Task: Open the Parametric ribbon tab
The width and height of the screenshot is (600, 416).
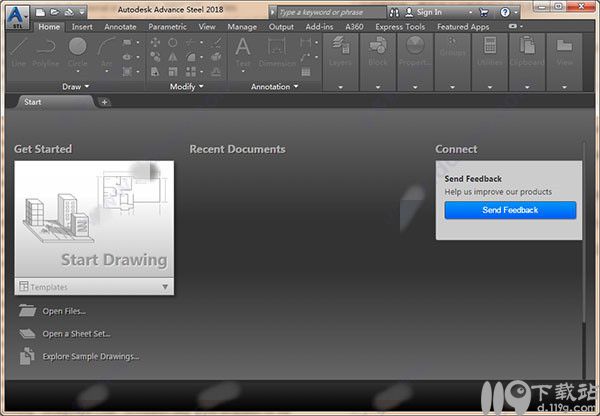Action: tap(168, 27)
